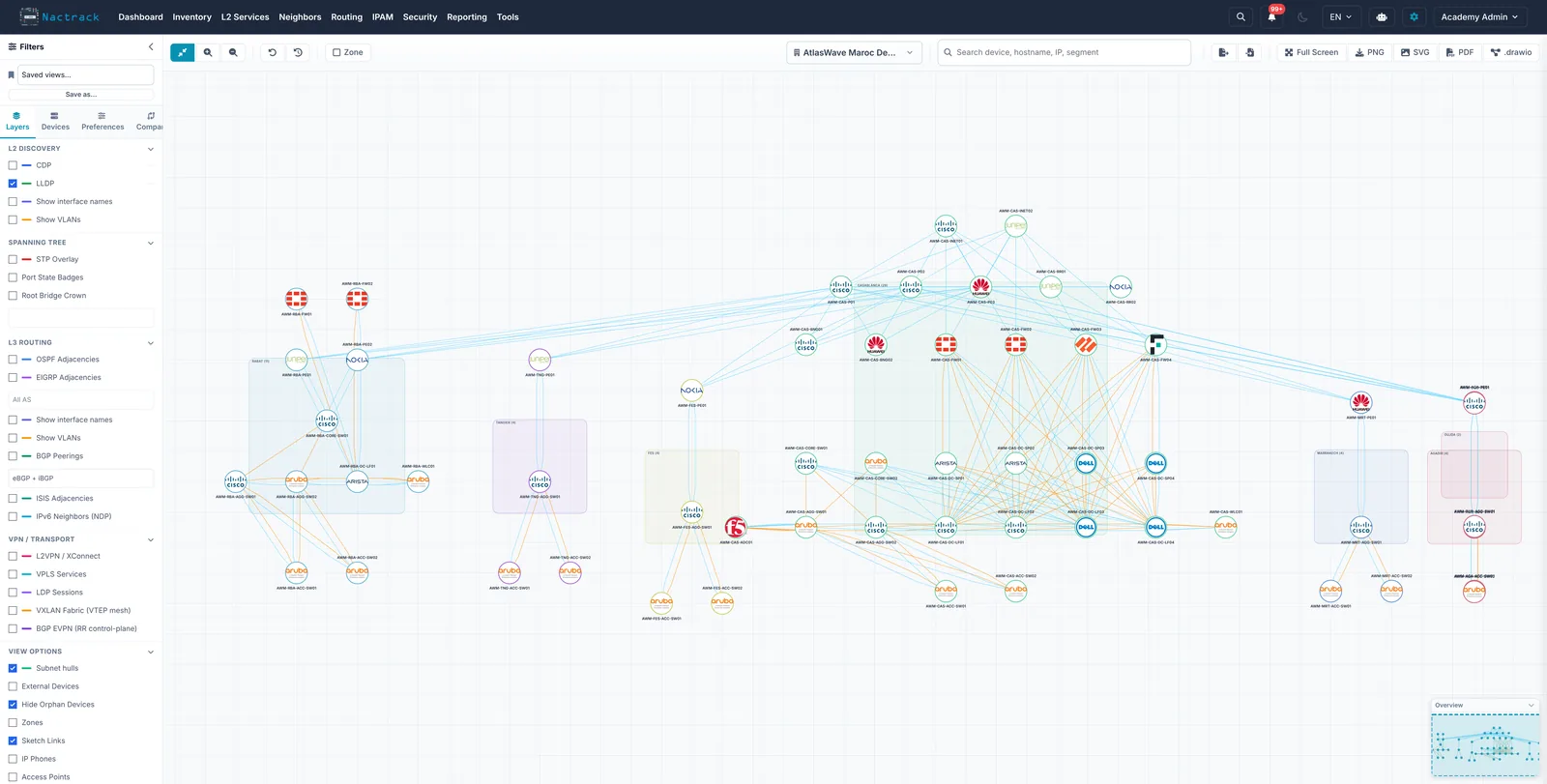Check Root Bridge Crown option
Image resolution: width=1547 pixels, height=784 pixels.
click(x=13, y=296)
